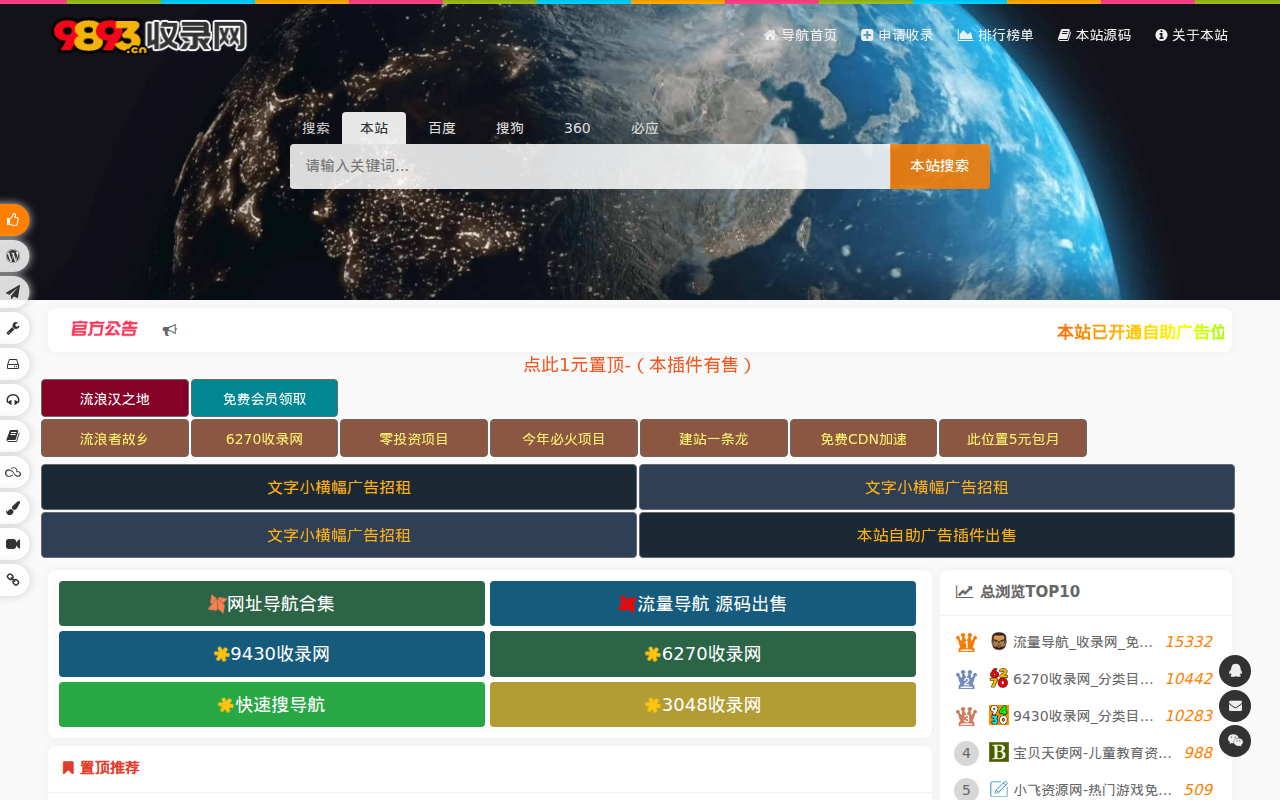This screenshot has width=1280, height=800.
Task: Click the 免费会员领取 teal button
Action: 265,399
